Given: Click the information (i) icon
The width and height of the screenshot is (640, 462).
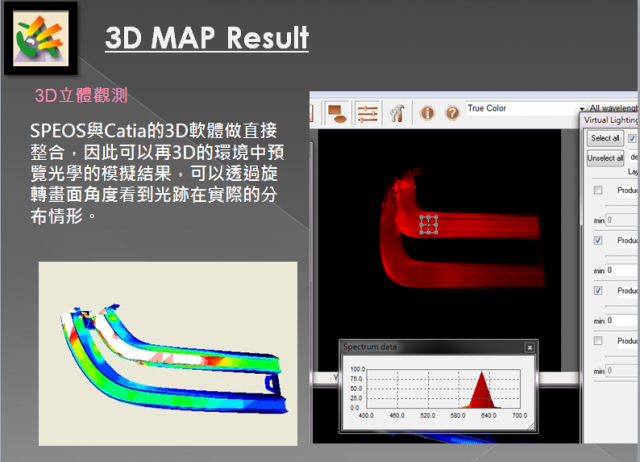Looking at the screenshot, I should (427, 112).
